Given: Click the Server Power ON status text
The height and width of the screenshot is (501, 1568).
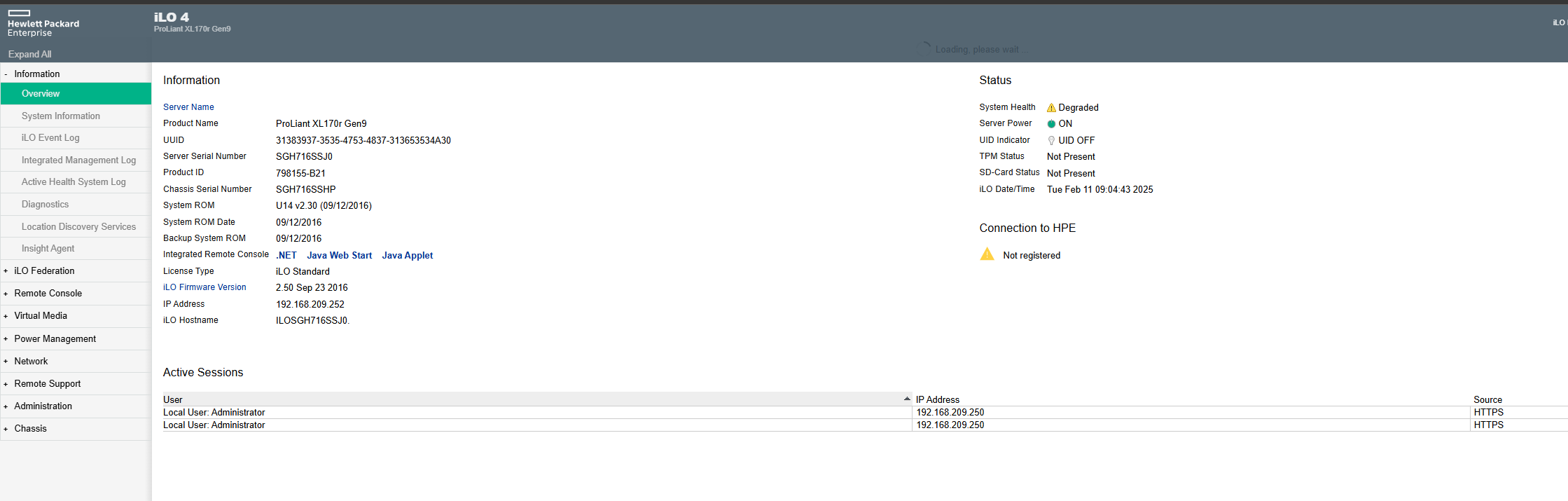Looking at the screenshot, I should (1065, 124).
